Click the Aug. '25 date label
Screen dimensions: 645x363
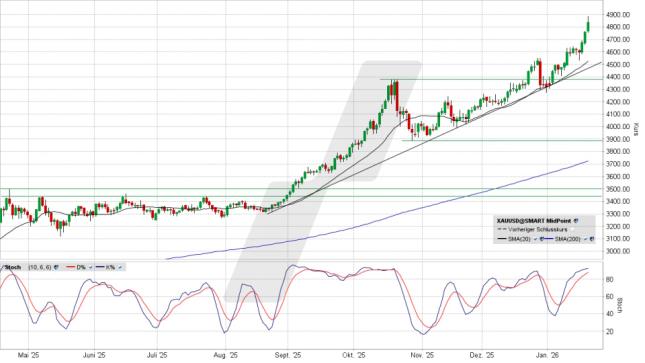point(226,355)
